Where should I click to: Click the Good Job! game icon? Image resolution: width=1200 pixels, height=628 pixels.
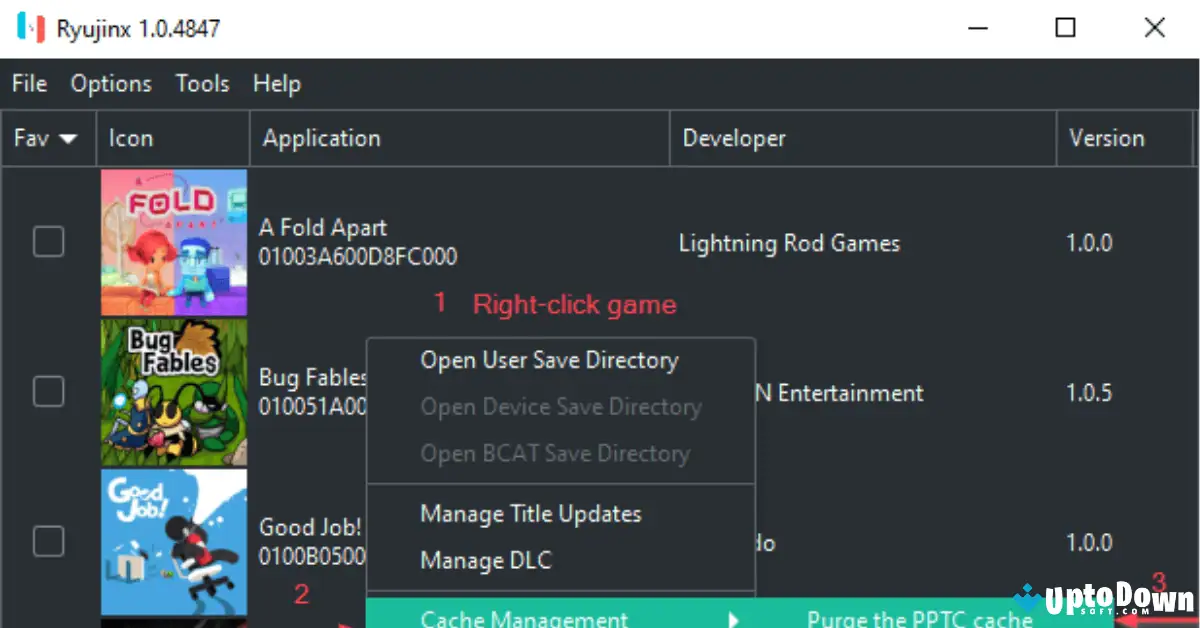(x=173, y=542)
